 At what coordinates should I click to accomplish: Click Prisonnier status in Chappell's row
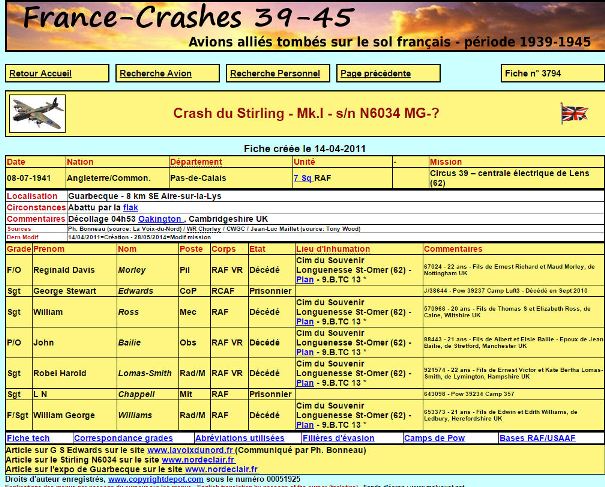point(270,394)
